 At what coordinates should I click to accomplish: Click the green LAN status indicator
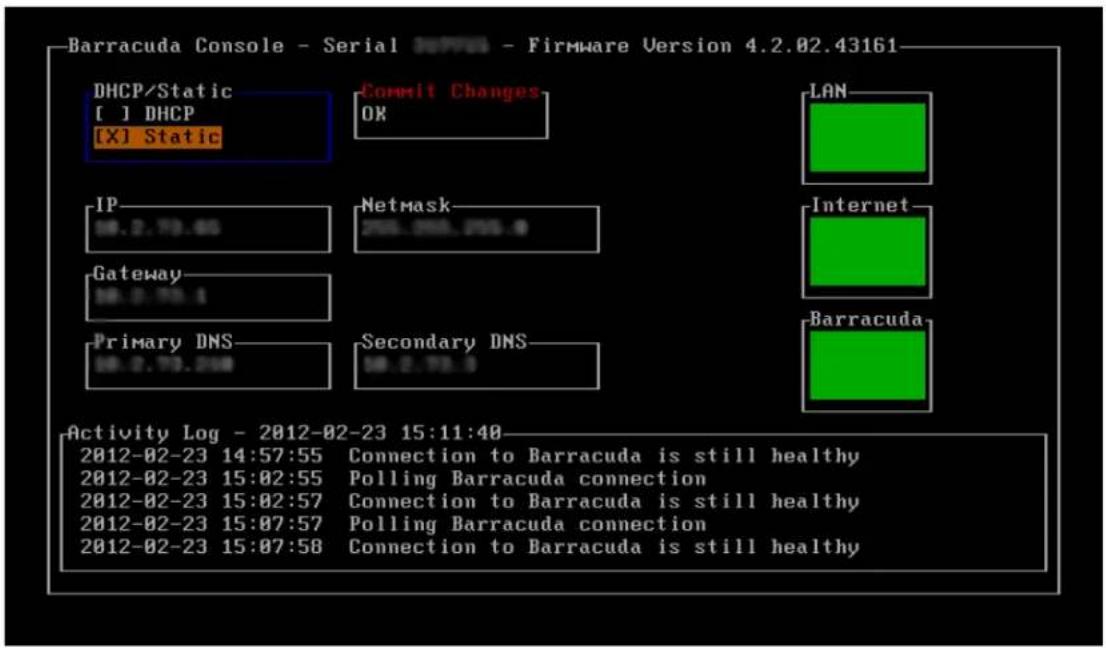coord(867,137)
